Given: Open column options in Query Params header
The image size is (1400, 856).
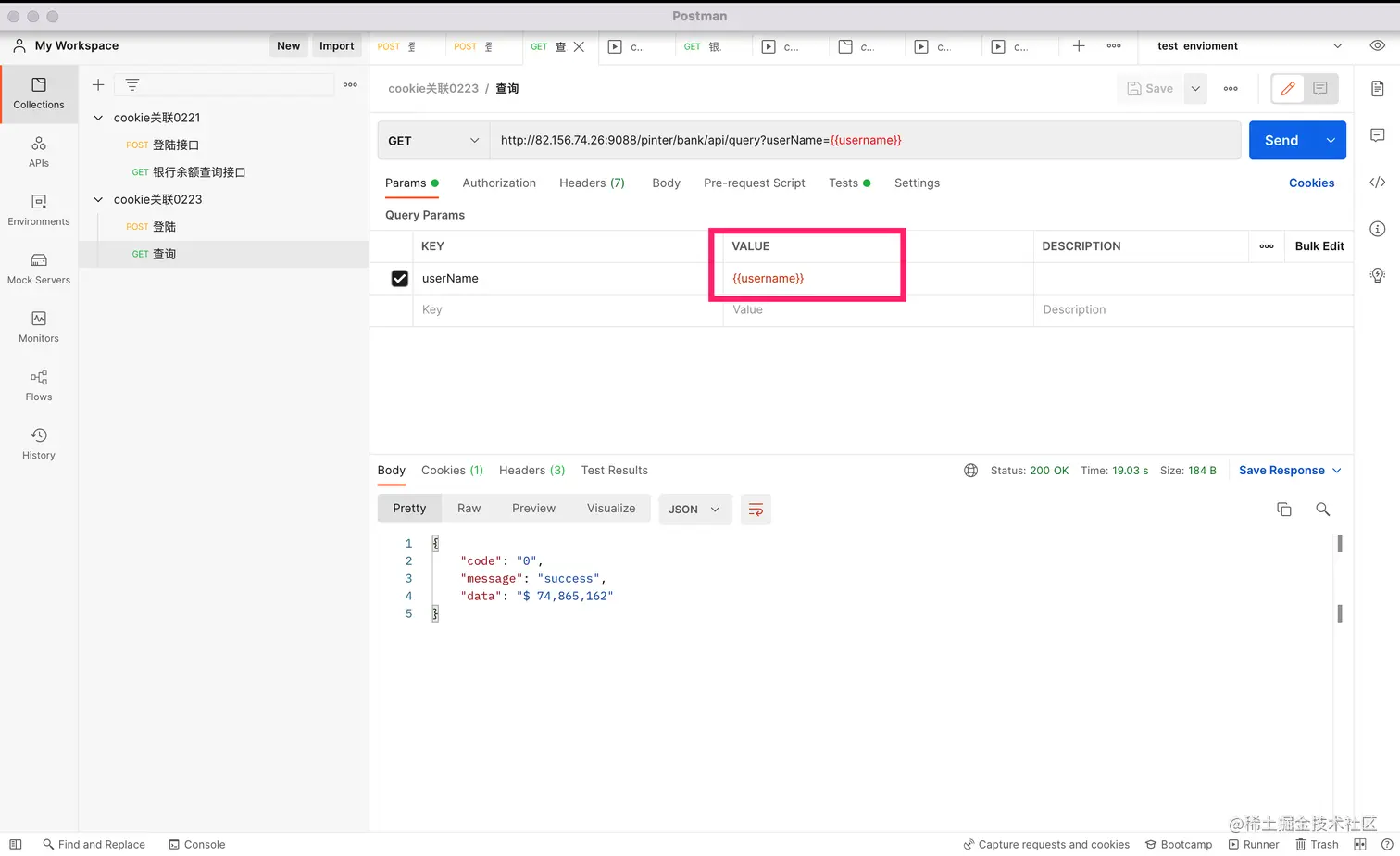Looking at the screenshot, I should point(1267,246).
